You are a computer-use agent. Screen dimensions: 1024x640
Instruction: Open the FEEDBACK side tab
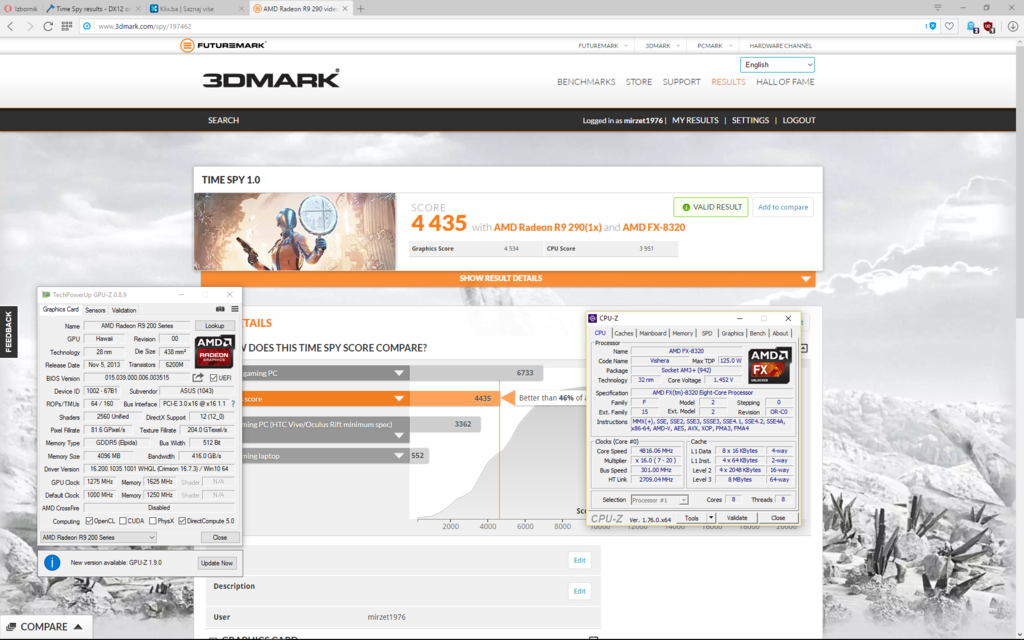(8, 332)
